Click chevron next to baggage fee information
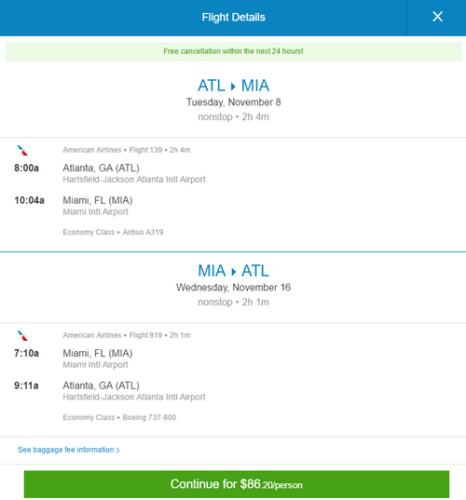 [x=117, y=450]
